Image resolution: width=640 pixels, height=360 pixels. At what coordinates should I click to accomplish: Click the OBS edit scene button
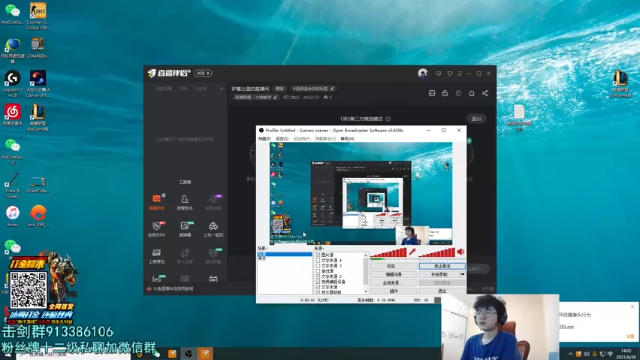coord(393,274)
